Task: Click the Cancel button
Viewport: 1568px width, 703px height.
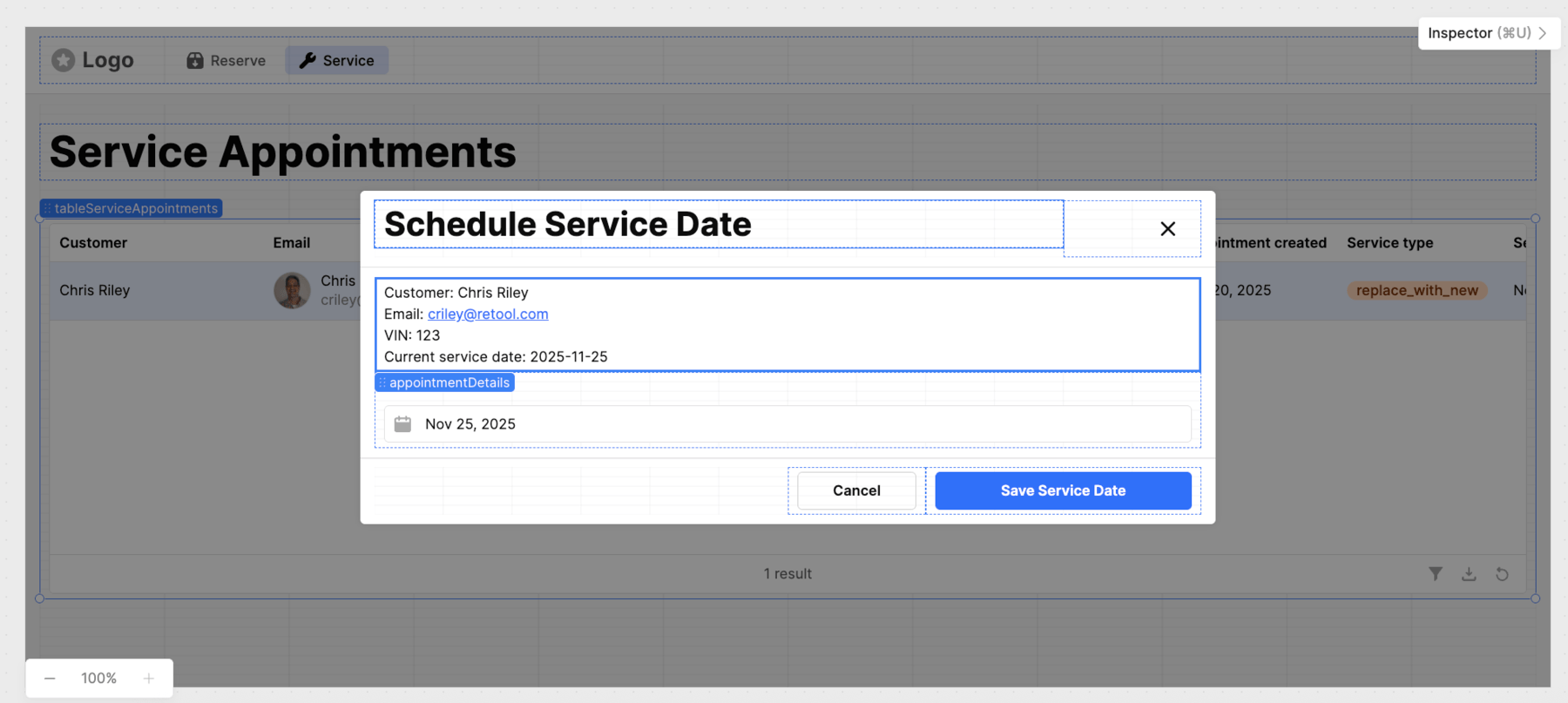Action: tap(856, 490)
